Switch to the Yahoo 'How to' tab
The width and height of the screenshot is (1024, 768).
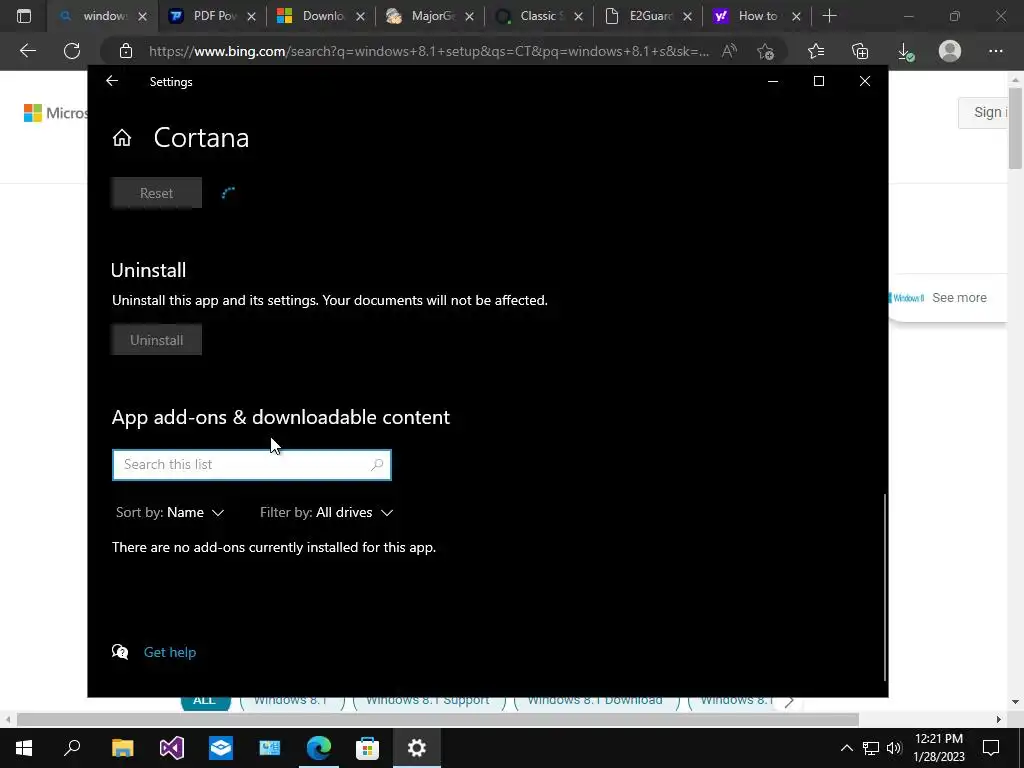[757, 16]
